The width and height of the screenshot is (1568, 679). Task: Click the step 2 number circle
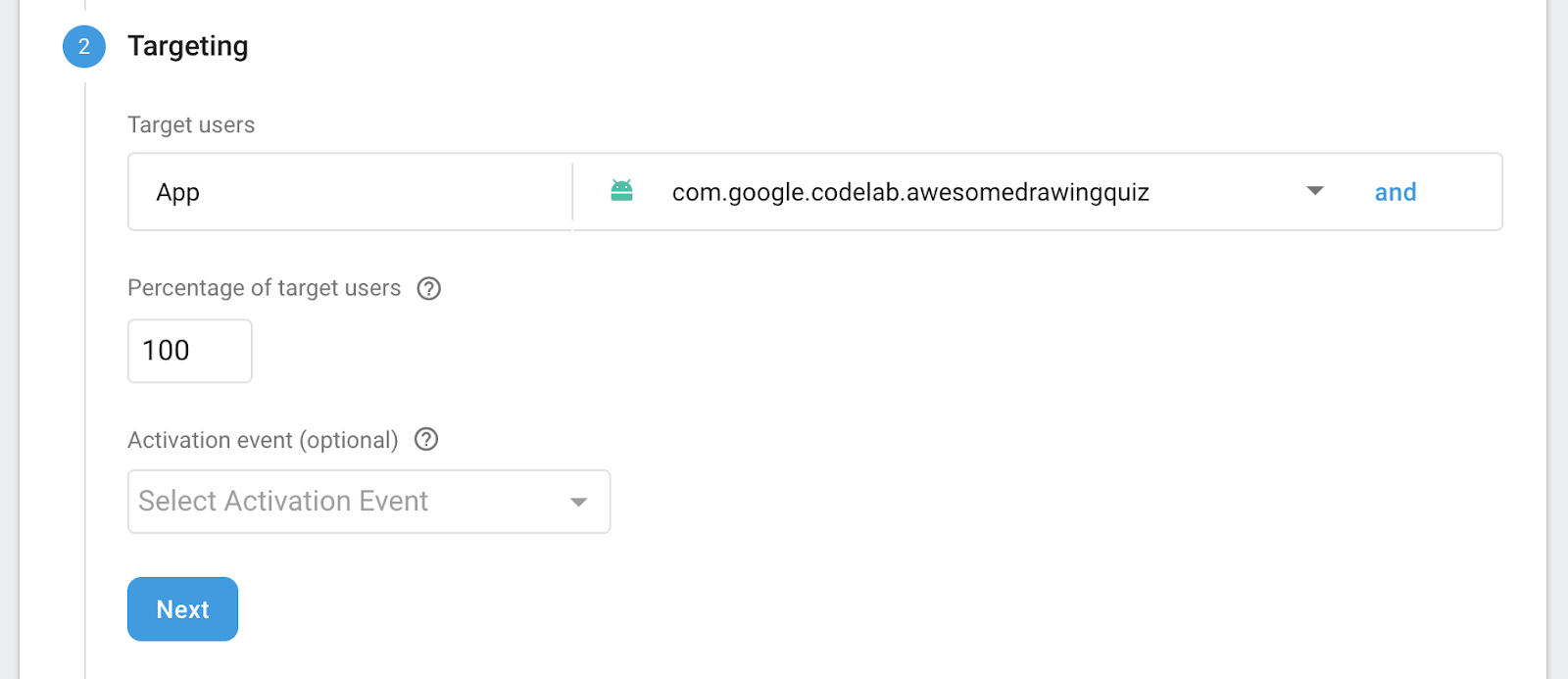84,47
